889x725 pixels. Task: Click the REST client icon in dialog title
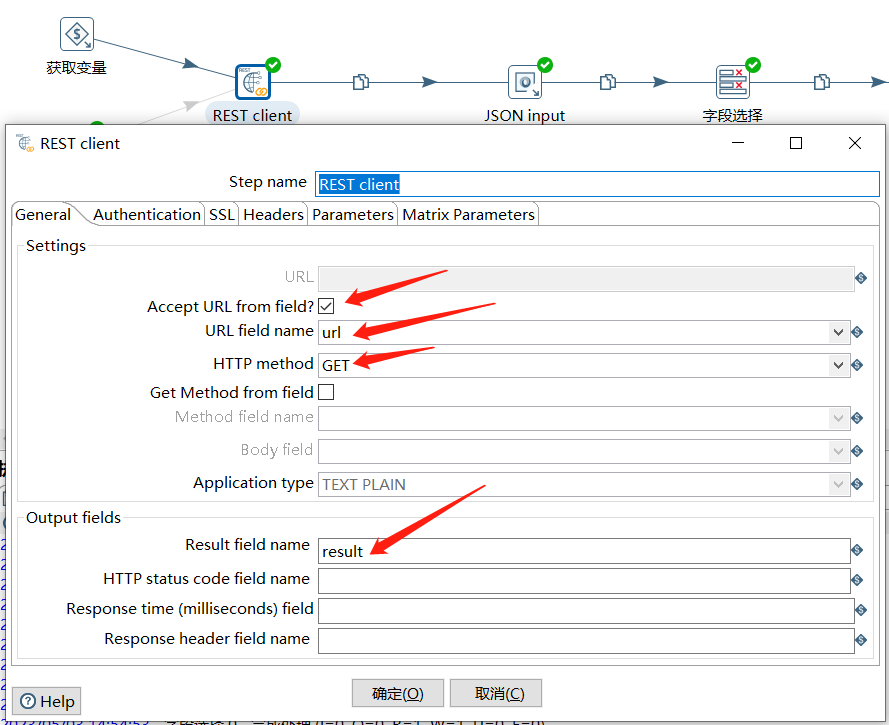pos(22,143)
